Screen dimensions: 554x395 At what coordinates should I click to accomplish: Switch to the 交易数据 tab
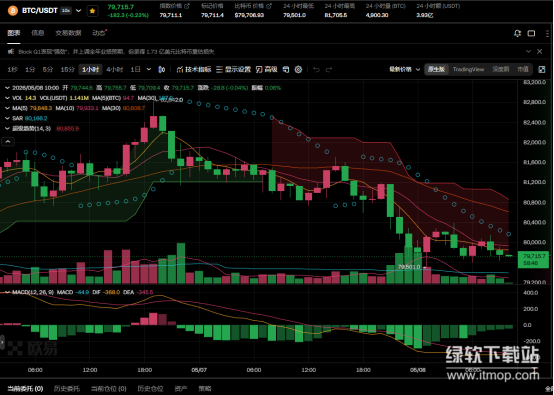(68, 33)
